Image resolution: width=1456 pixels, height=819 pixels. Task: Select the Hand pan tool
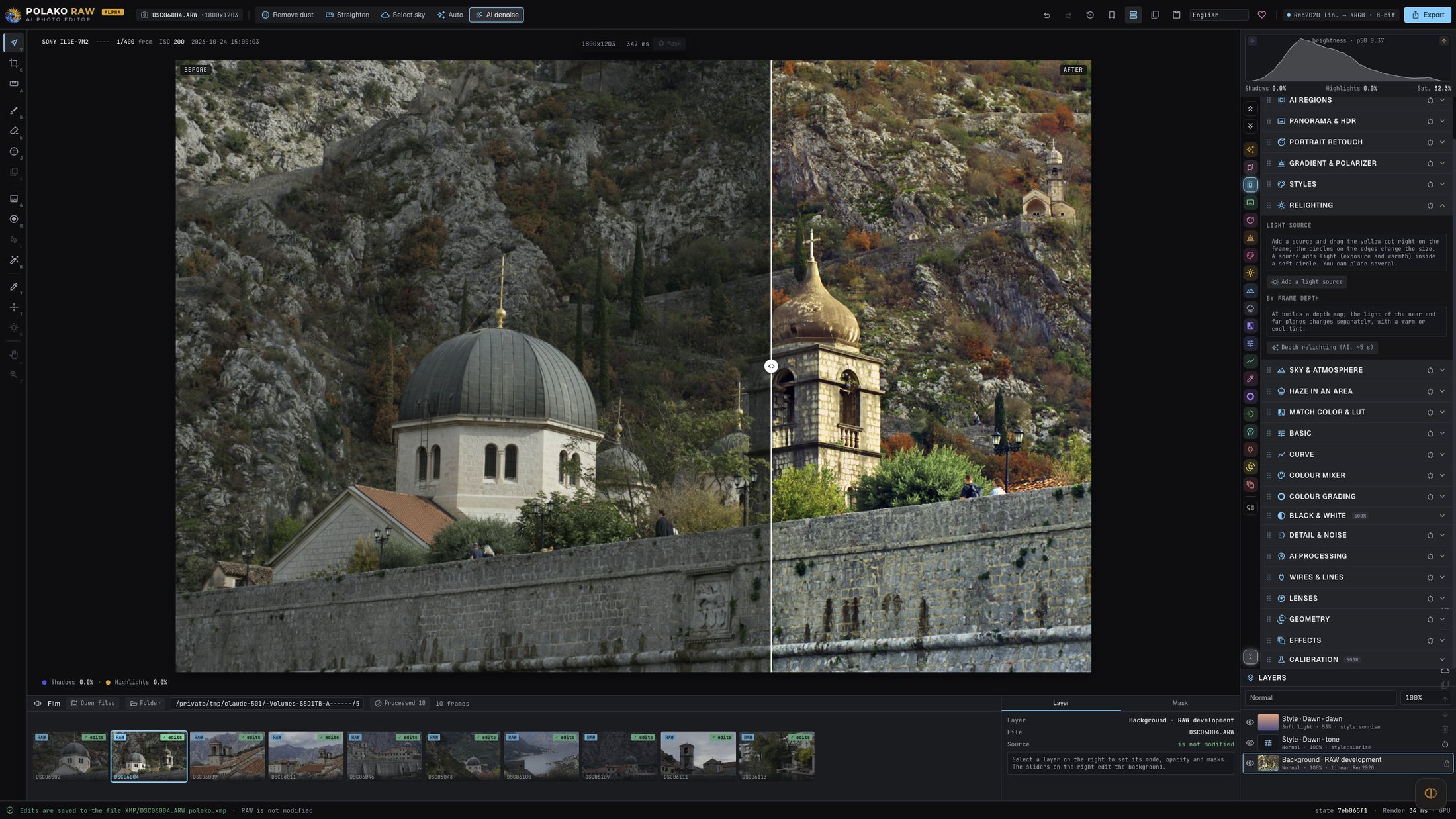coord(14,355)
